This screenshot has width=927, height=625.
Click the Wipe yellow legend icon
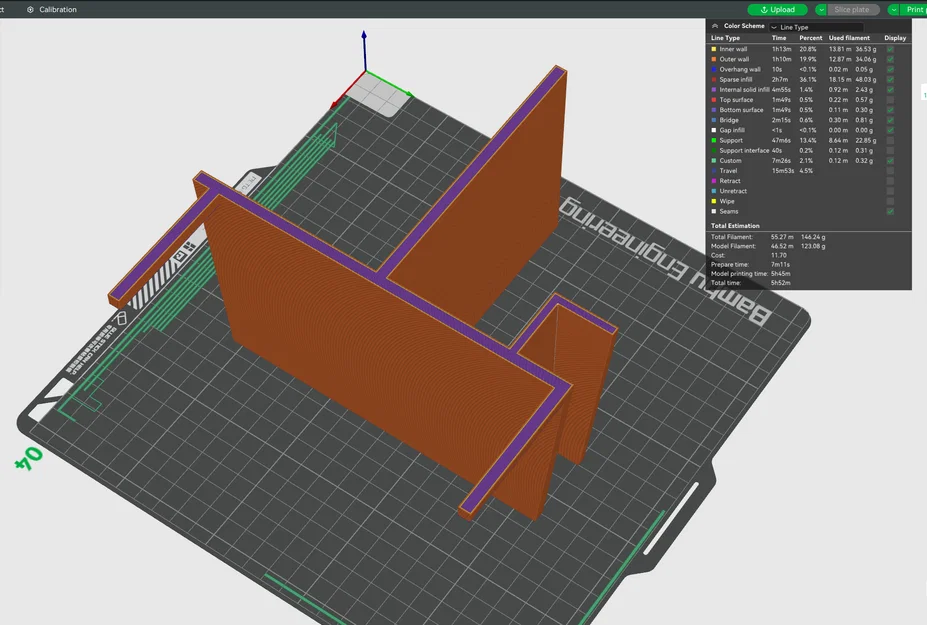click(714, 201)
